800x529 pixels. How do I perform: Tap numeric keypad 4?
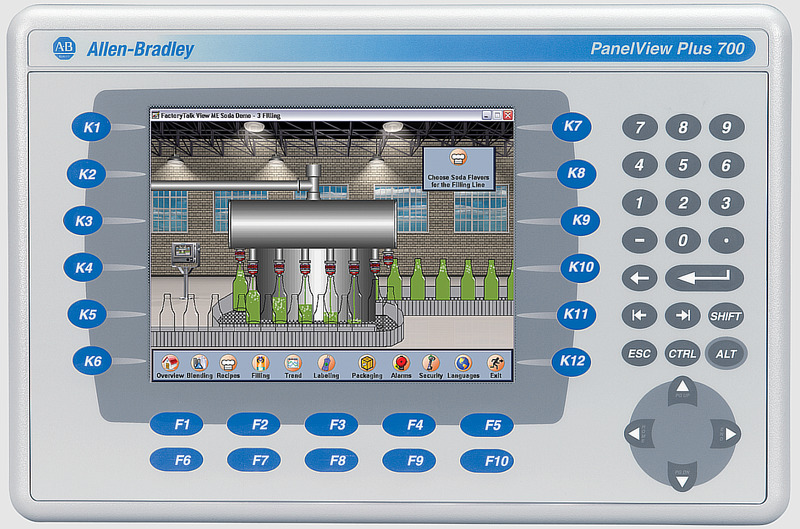pos(640,165)
